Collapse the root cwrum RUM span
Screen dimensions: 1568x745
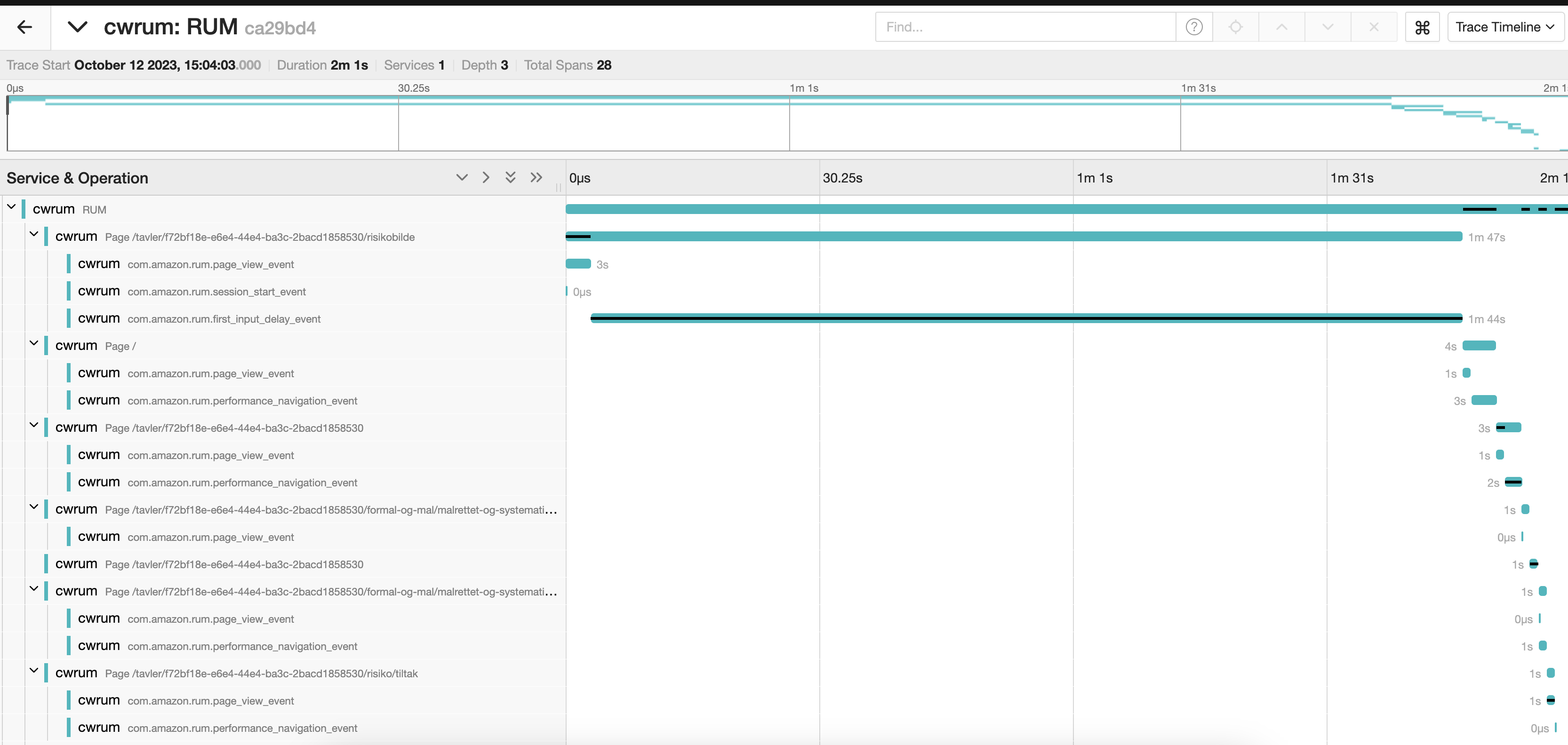[12, 207]
